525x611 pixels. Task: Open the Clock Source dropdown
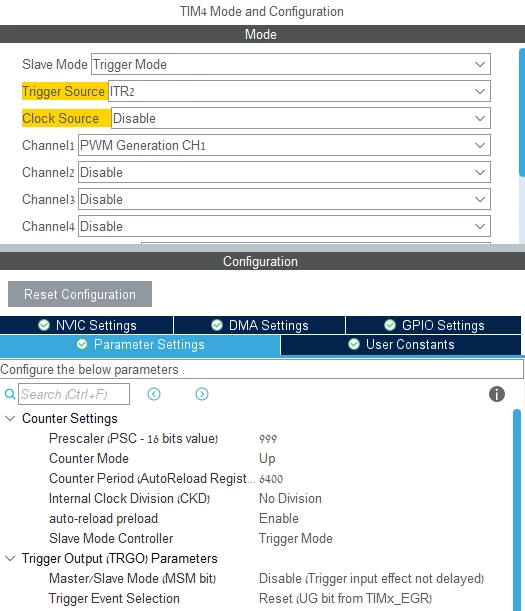[x=301, y=118]
